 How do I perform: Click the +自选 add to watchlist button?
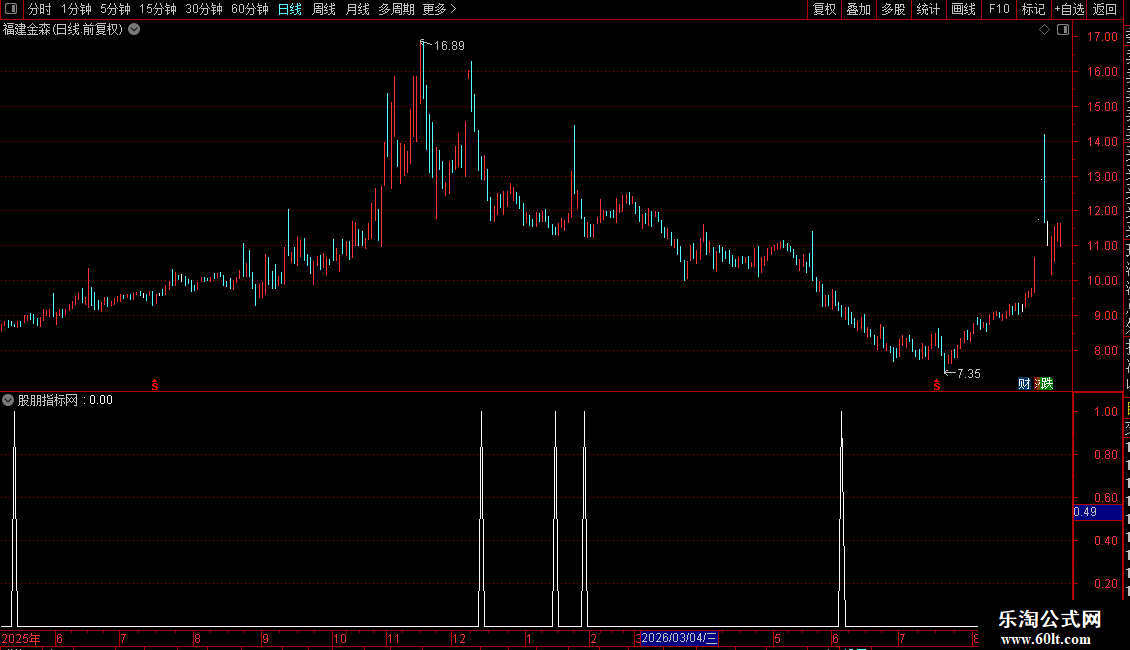tap(1069, 9)
